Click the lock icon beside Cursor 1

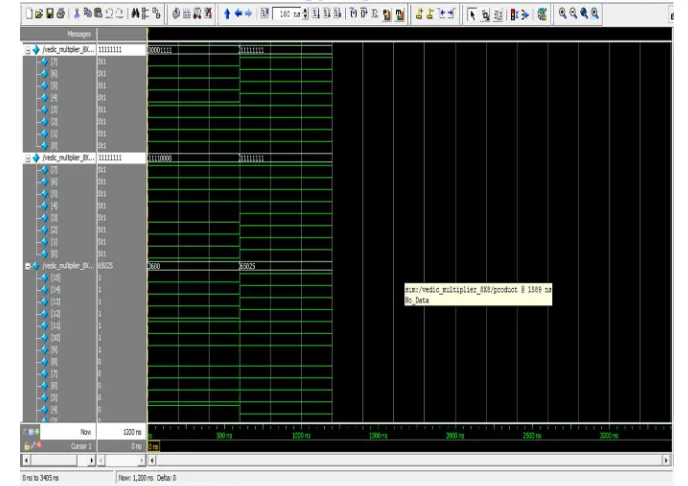[x=27, y=446]
